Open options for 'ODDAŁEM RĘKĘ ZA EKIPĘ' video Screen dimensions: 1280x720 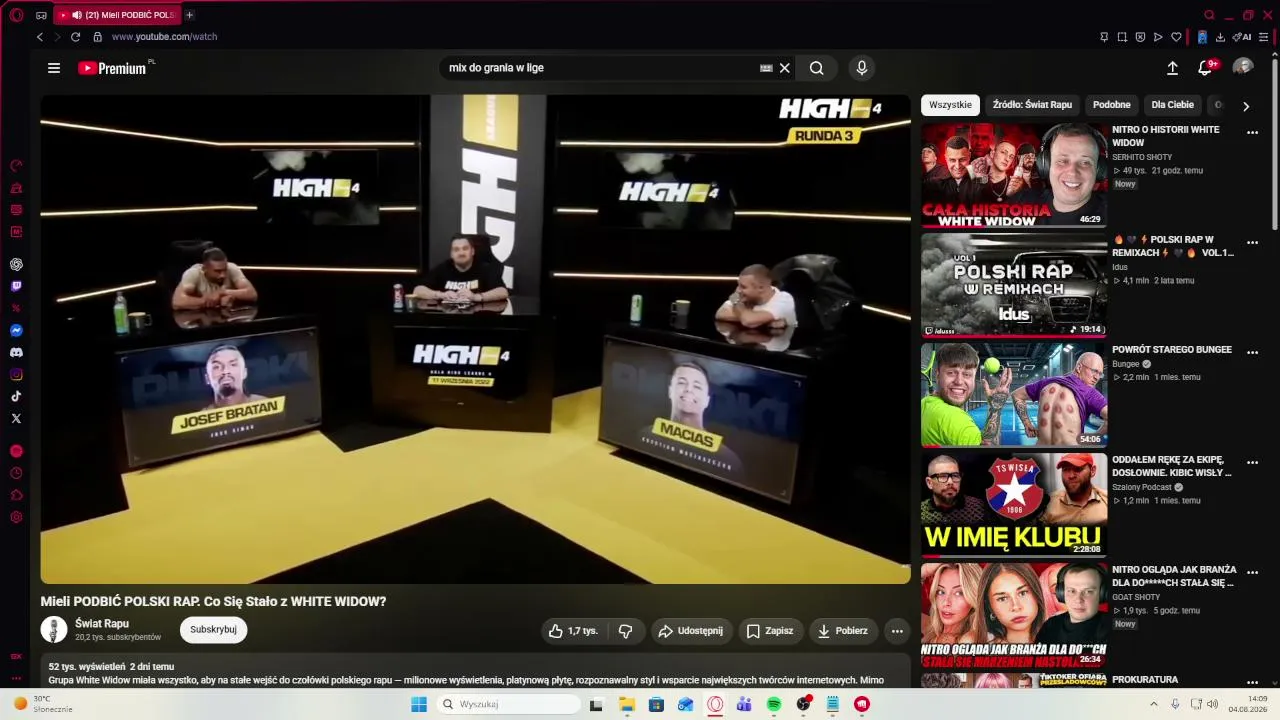click(1252, 462)
